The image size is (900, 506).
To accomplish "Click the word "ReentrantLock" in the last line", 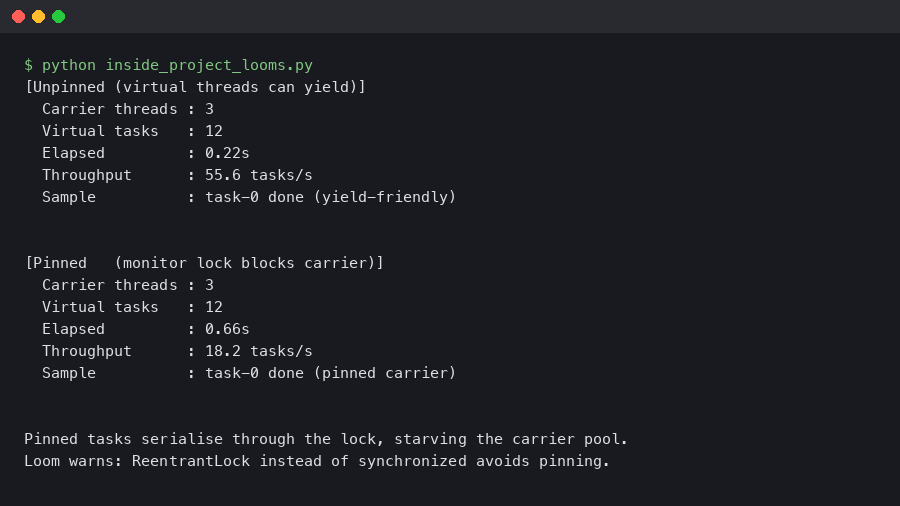I will [x=191, y=461].
